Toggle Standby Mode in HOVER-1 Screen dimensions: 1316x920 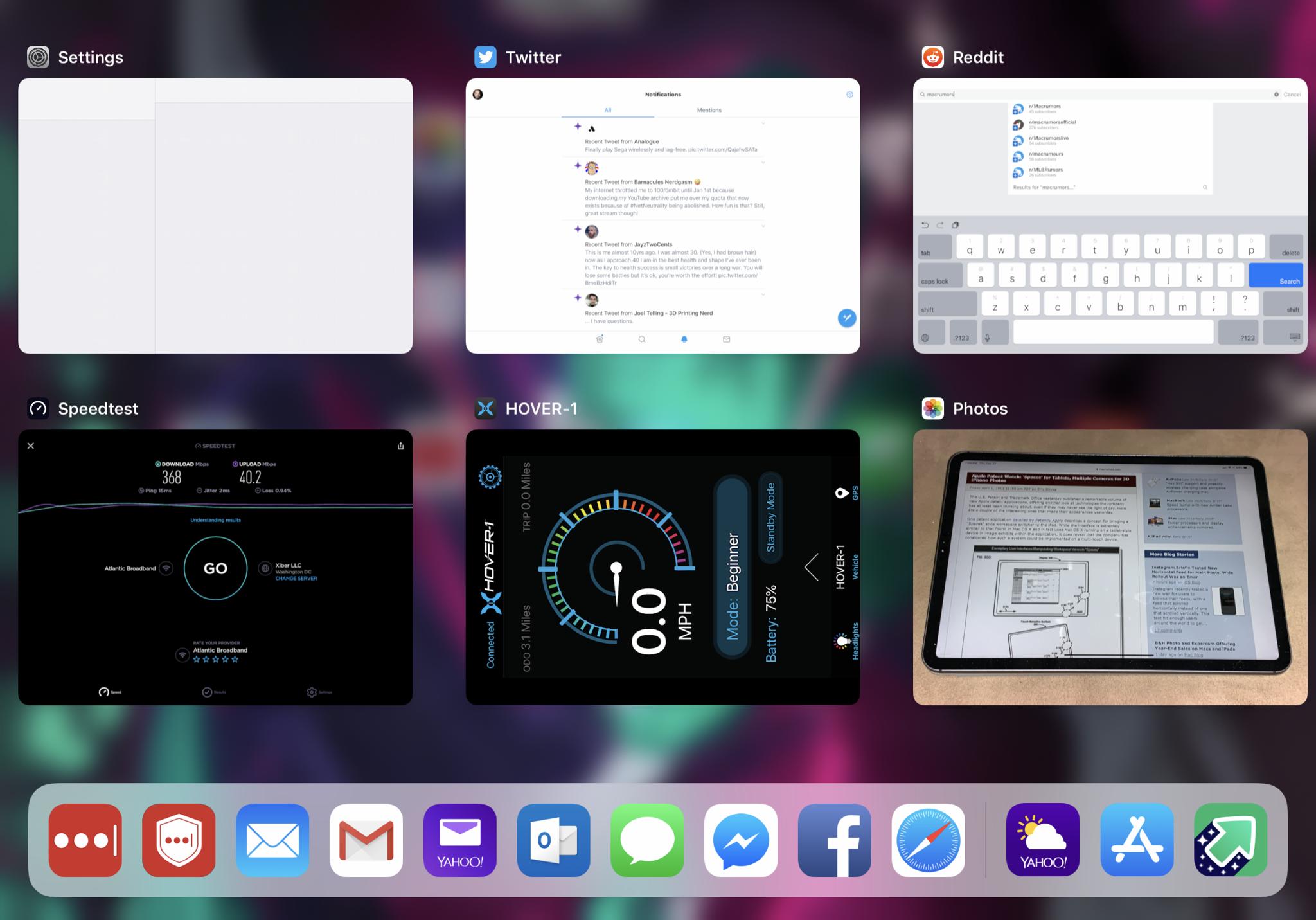[x=770, y=518]
